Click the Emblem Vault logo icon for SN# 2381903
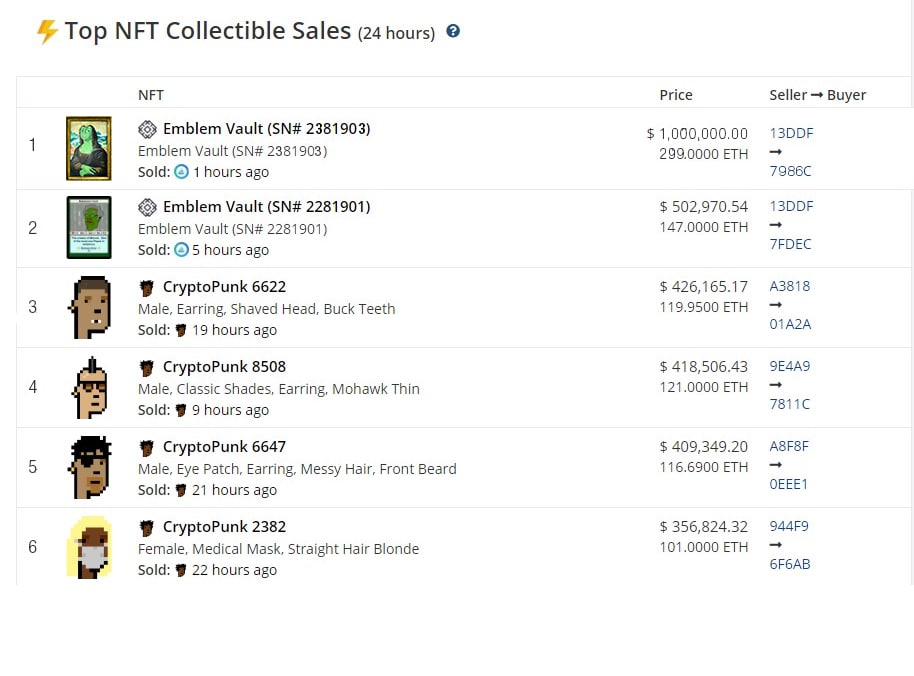Screen dimensions: 914x676 point(147,129)
